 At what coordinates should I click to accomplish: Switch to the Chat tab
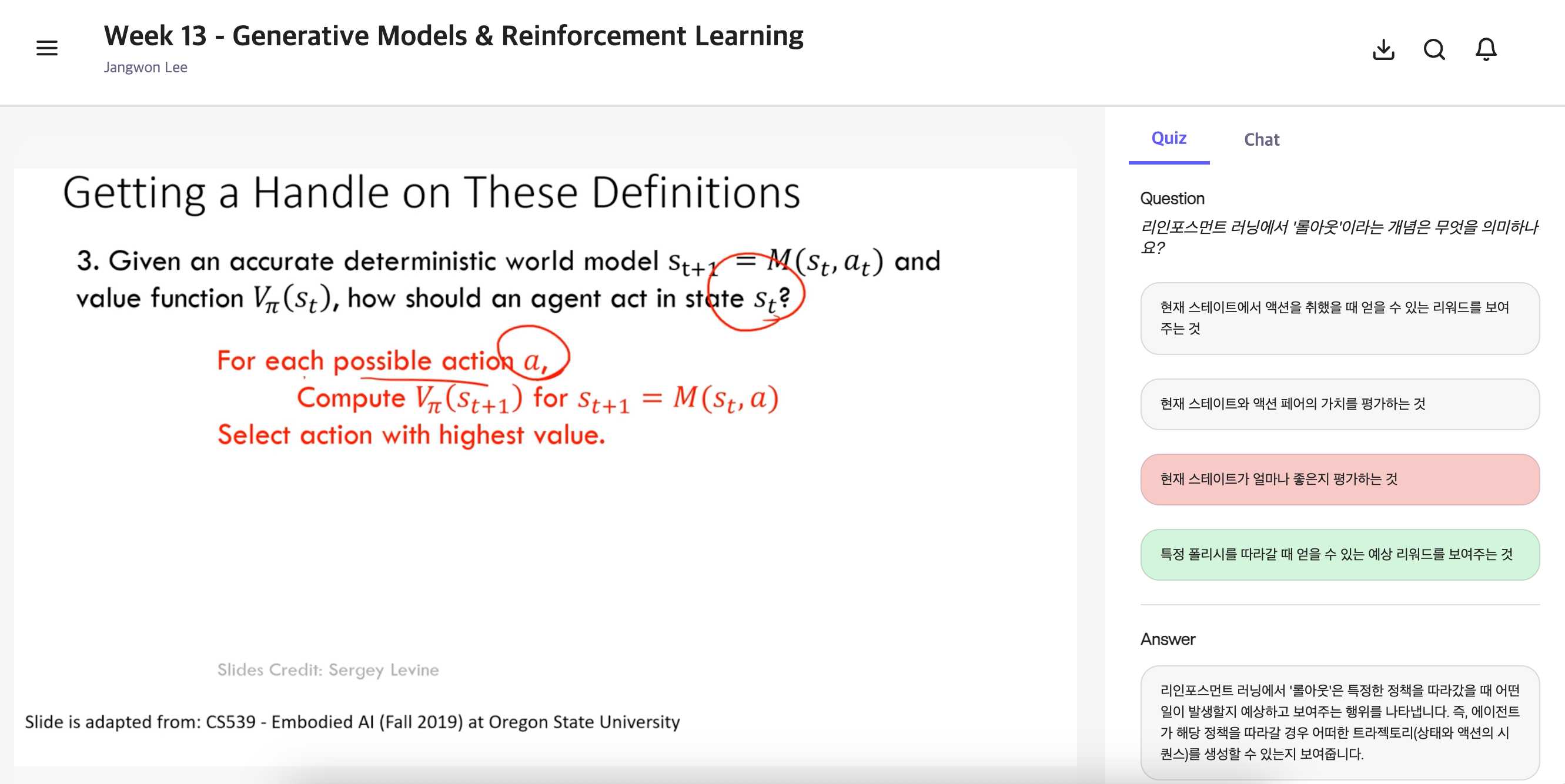click(1261, 140)
